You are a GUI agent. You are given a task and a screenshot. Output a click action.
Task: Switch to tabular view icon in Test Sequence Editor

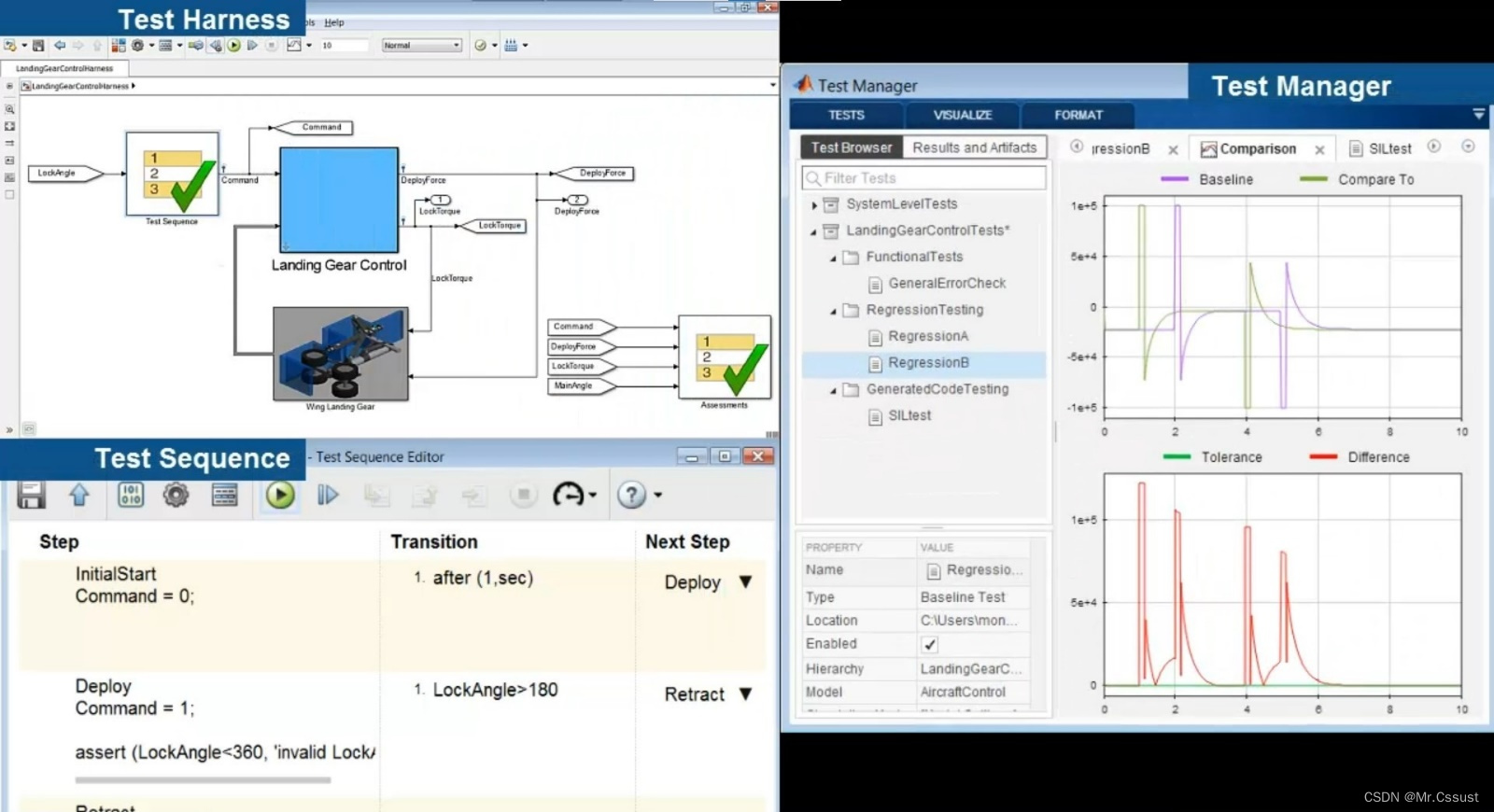click(x=224, y=495)
